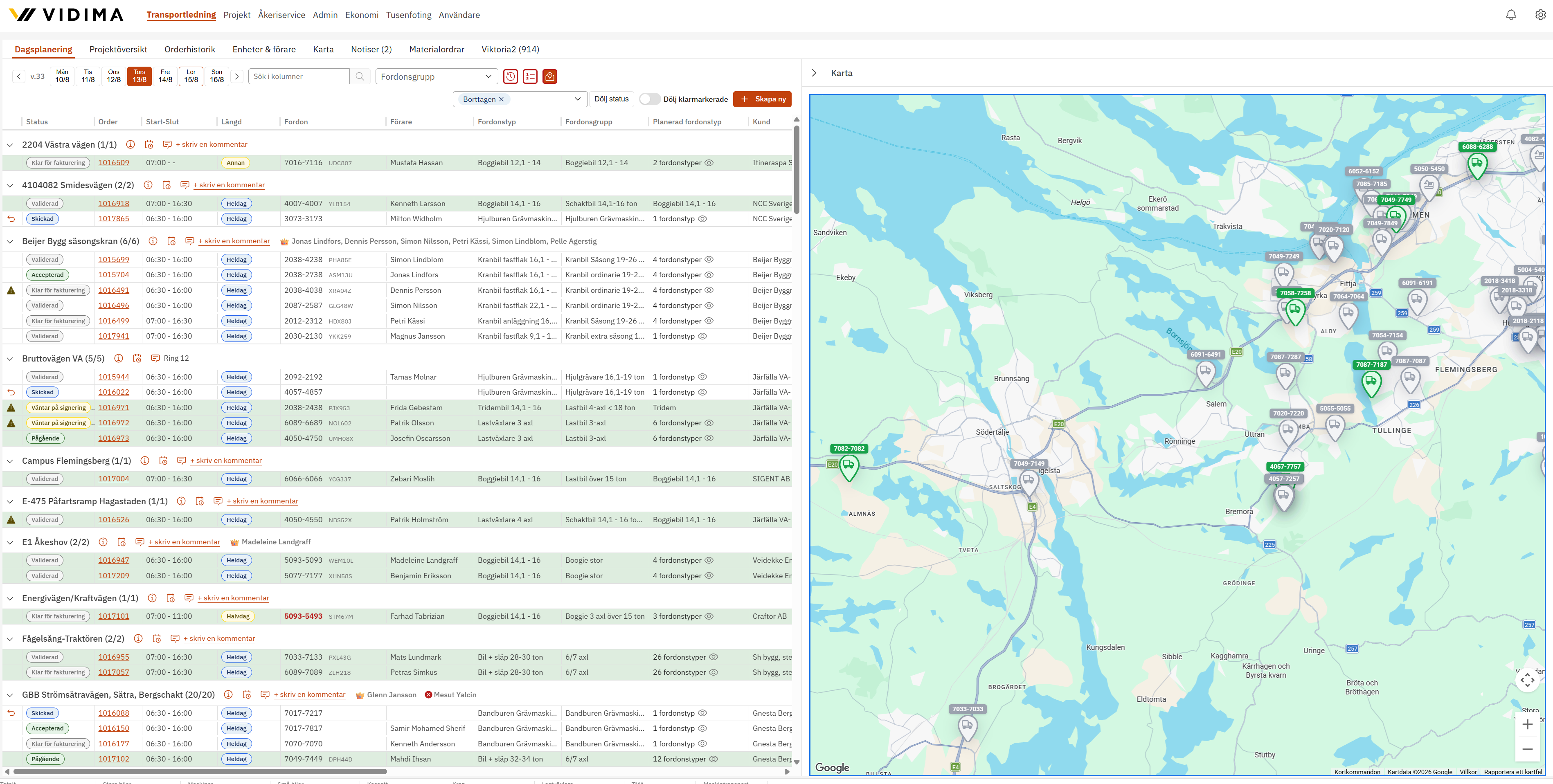The width and height of the screenshot is (1553, 784).
Task: Open info icon for Bruttovägen VA
Action: [119, 359]
